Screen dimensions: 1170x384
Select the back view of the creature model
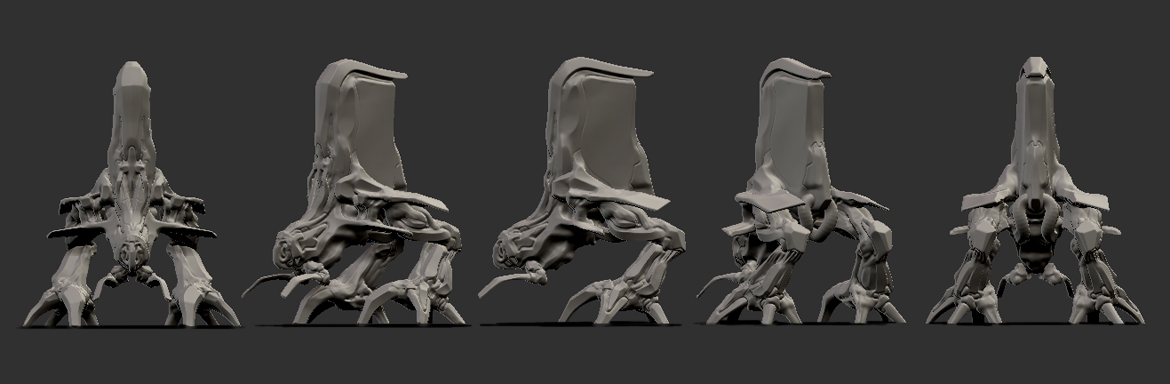coord(1035,190)
